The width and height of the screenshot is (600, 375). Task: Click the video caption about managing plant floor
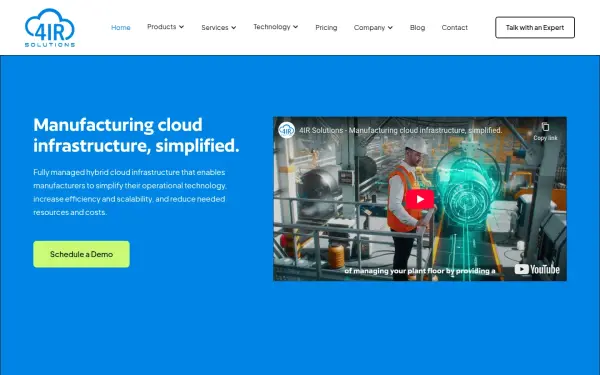point(419,271)
